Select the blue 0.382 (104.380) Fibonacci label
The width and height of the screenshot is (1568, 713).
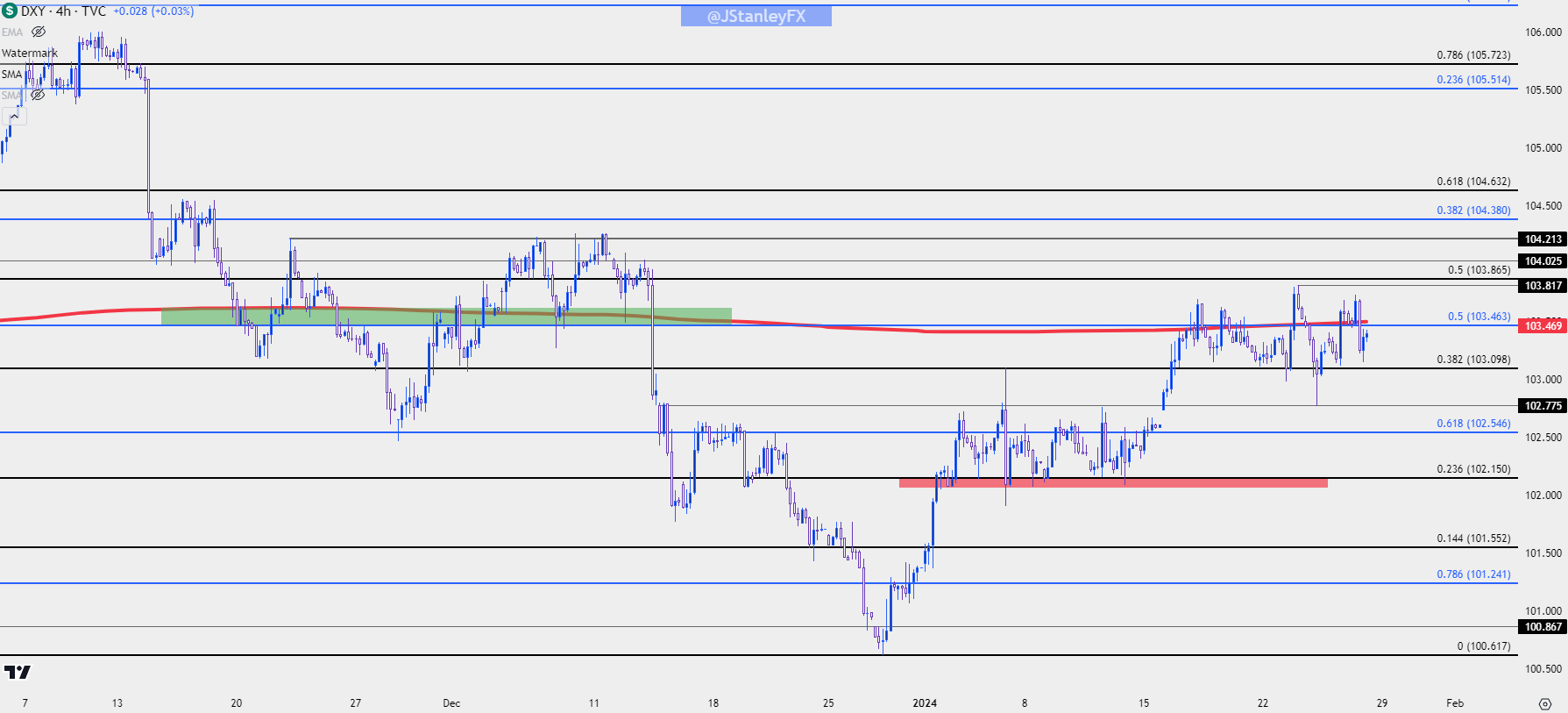[1473, 210]
